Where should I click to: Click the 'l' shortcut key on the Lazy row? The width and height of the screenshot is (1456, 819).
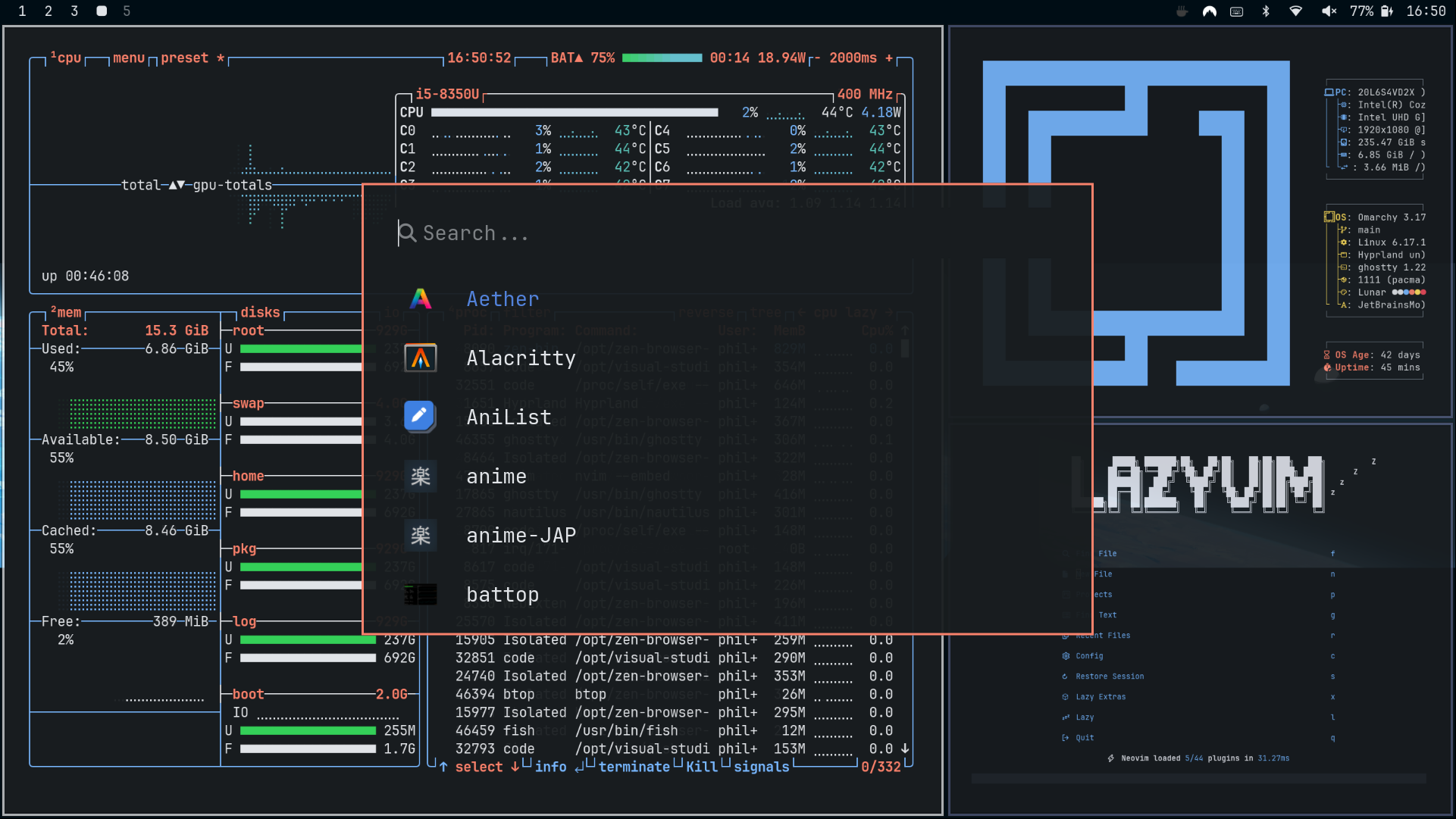(1332, 717)
